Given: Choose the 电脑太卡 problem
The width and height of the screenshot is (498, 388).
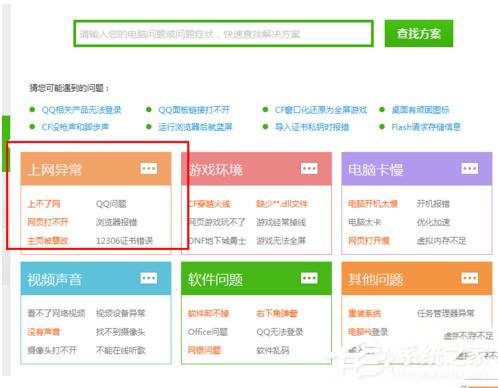Looking at the screenshot, I should click(x=364, y=222).
